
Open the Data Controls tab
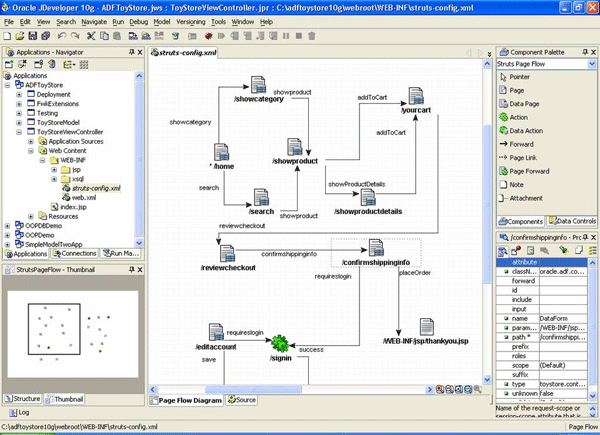point(573,220)
